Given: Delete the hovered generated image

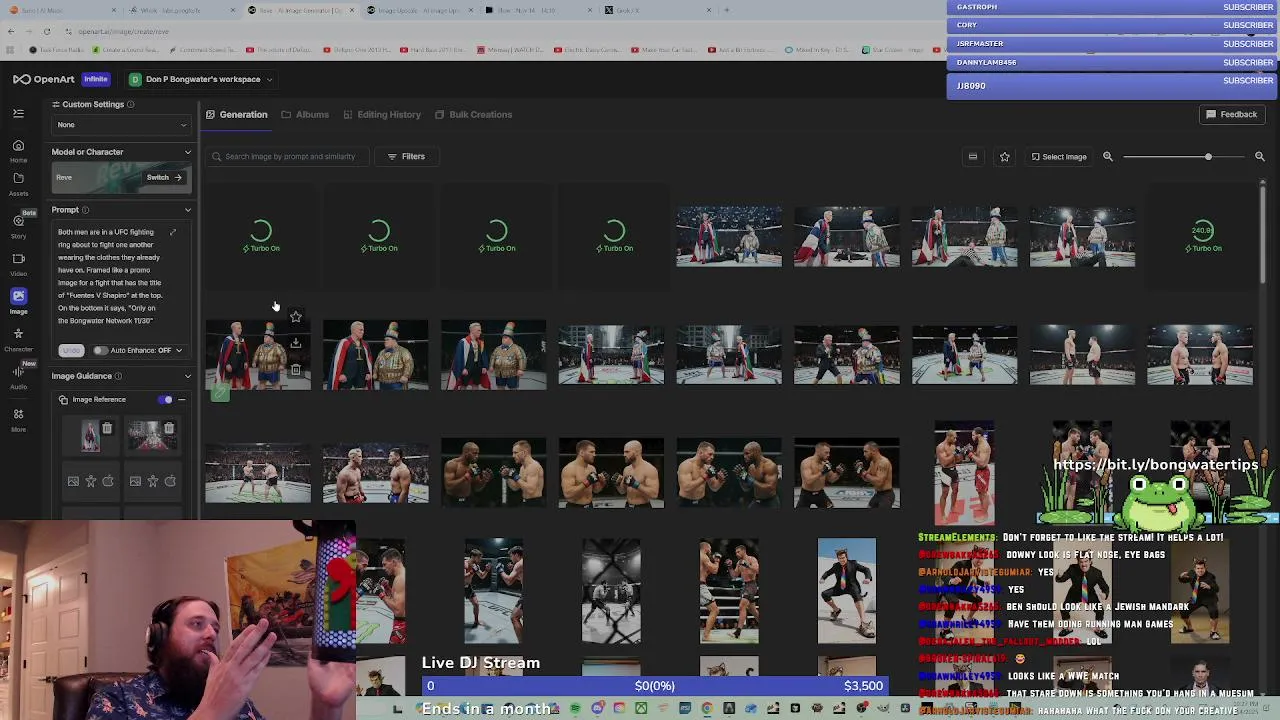Looking at the screenshot, I should coord(295,369).
